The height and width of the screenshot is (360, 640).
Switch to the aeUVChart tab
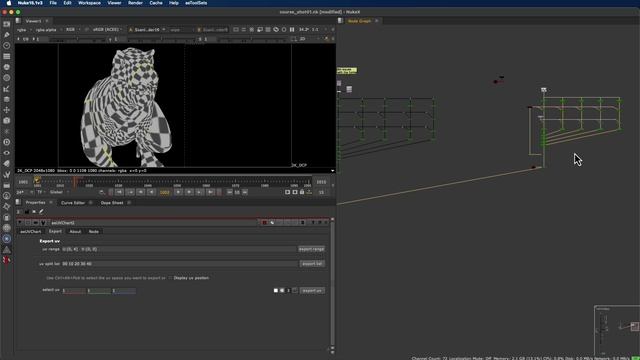click(31, 232)
